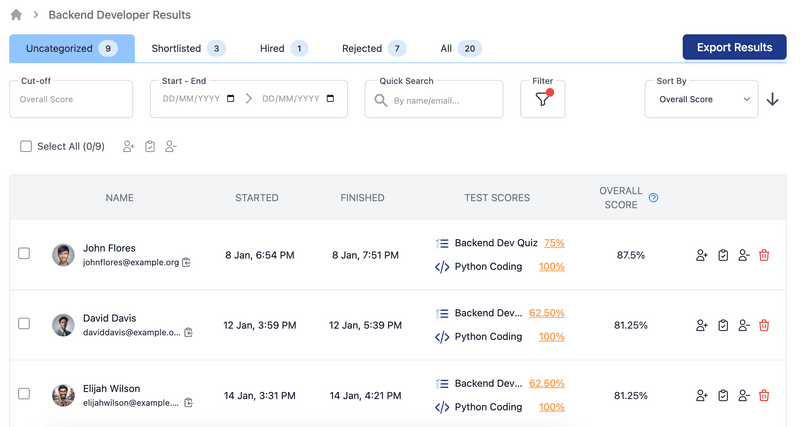Delete John Flores using trash icon
Screen dimensions: 800x427
coord(764,255)
